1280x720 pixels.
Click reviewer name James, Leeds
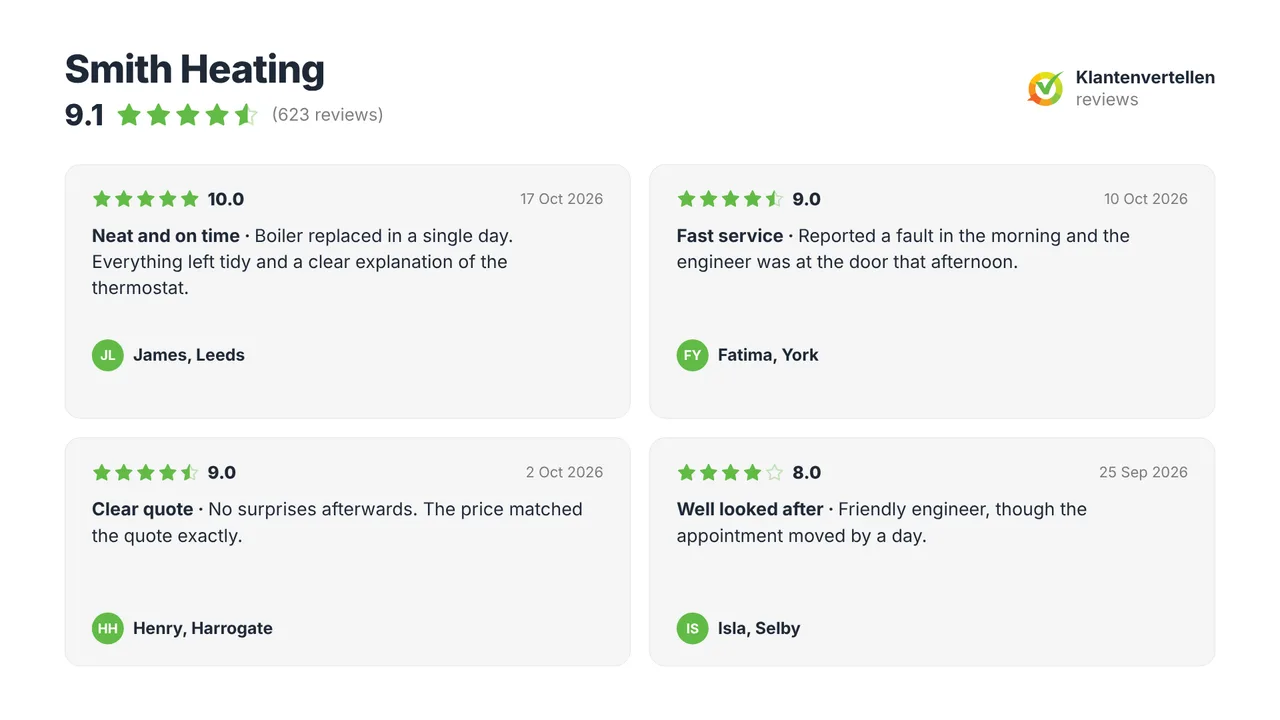189,355
